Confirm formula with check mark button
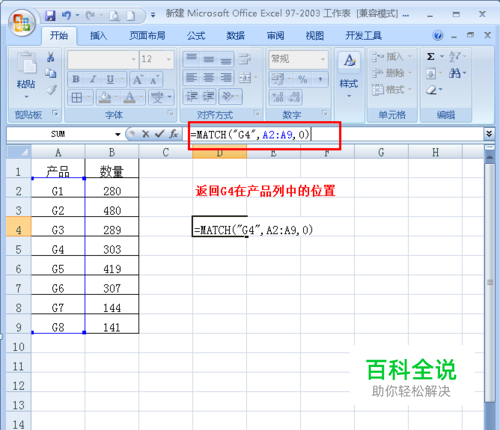Screen dimensions: 500x430 160,134
